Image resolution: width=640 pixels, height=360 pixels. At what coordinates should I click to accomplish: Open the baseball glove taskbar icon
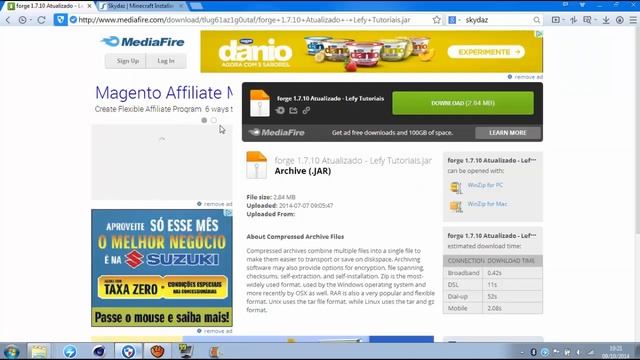pos(158,351)
